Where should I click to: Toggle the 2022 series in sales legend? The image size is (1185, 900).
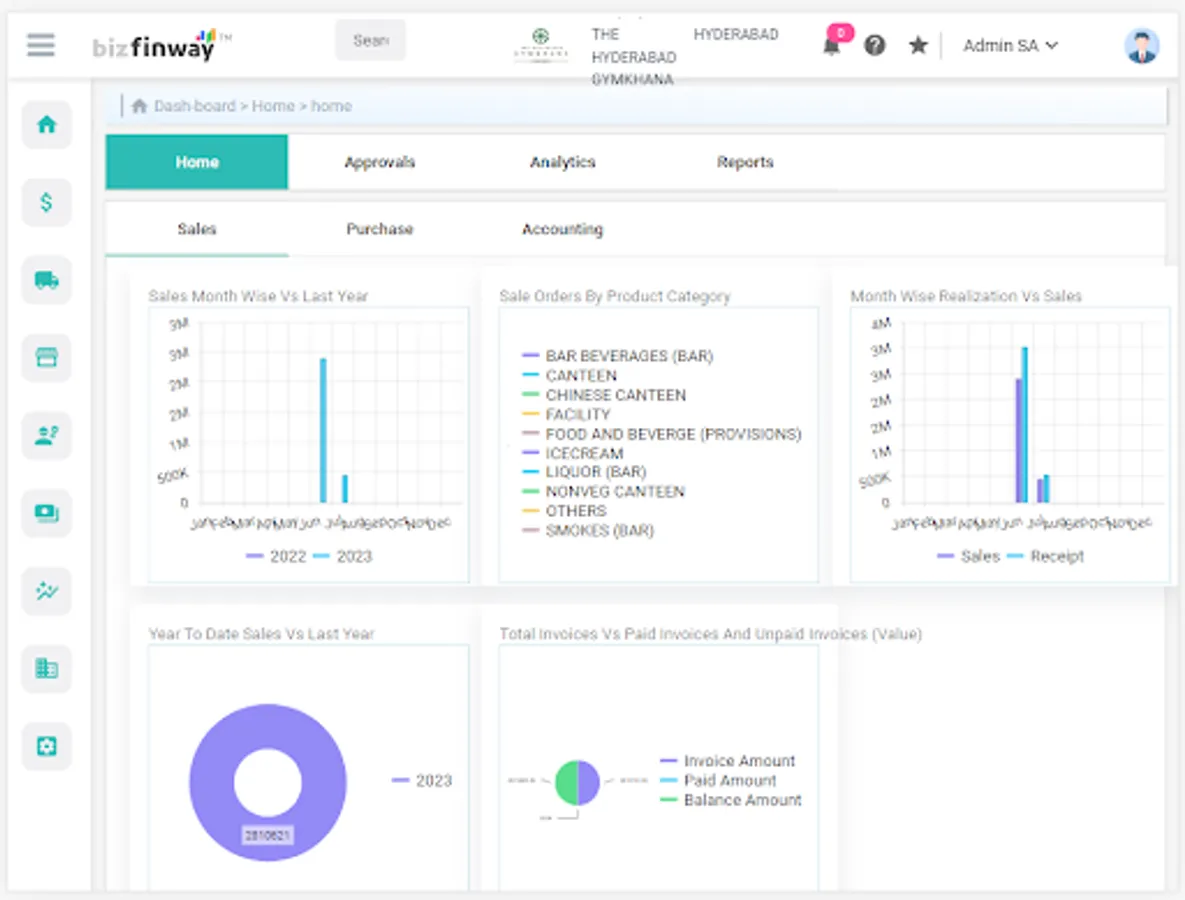(277, 557)
